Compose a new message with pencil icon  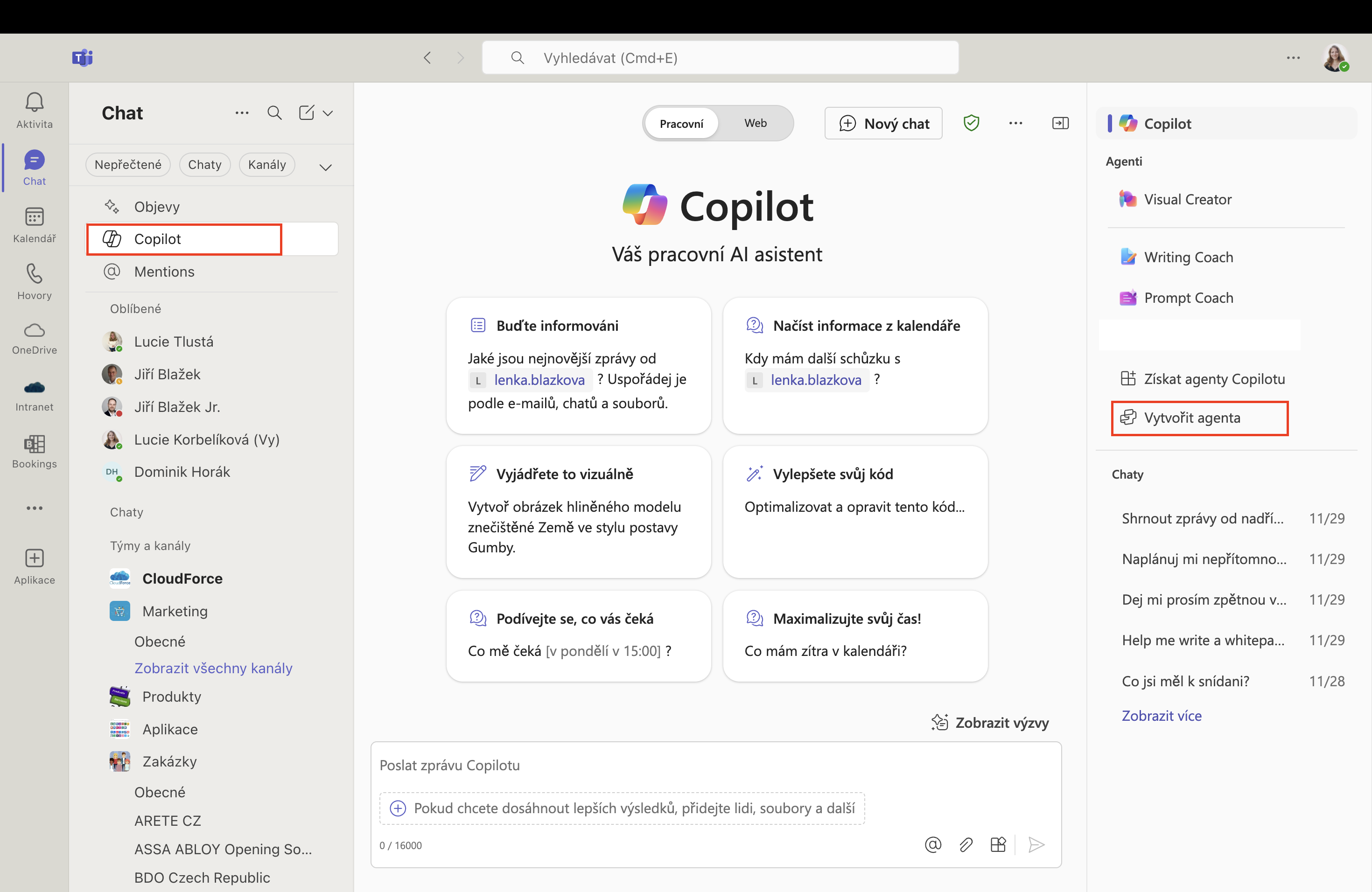pyautogui.click(x=307, y=113)
